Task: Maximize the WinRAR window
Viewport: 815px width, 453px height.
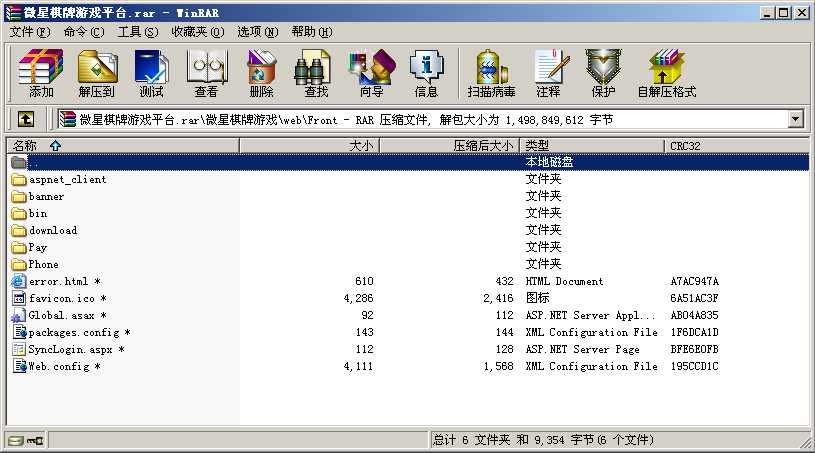Action: 783,12
